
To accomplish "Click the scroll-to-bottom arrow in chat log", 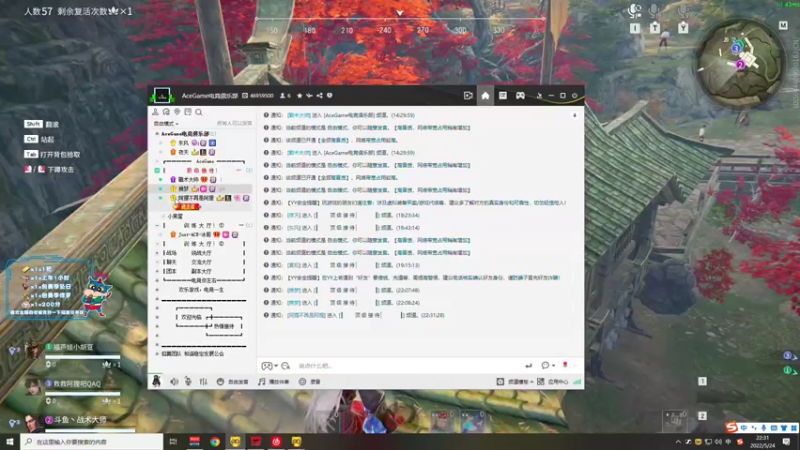I will 574,115.
